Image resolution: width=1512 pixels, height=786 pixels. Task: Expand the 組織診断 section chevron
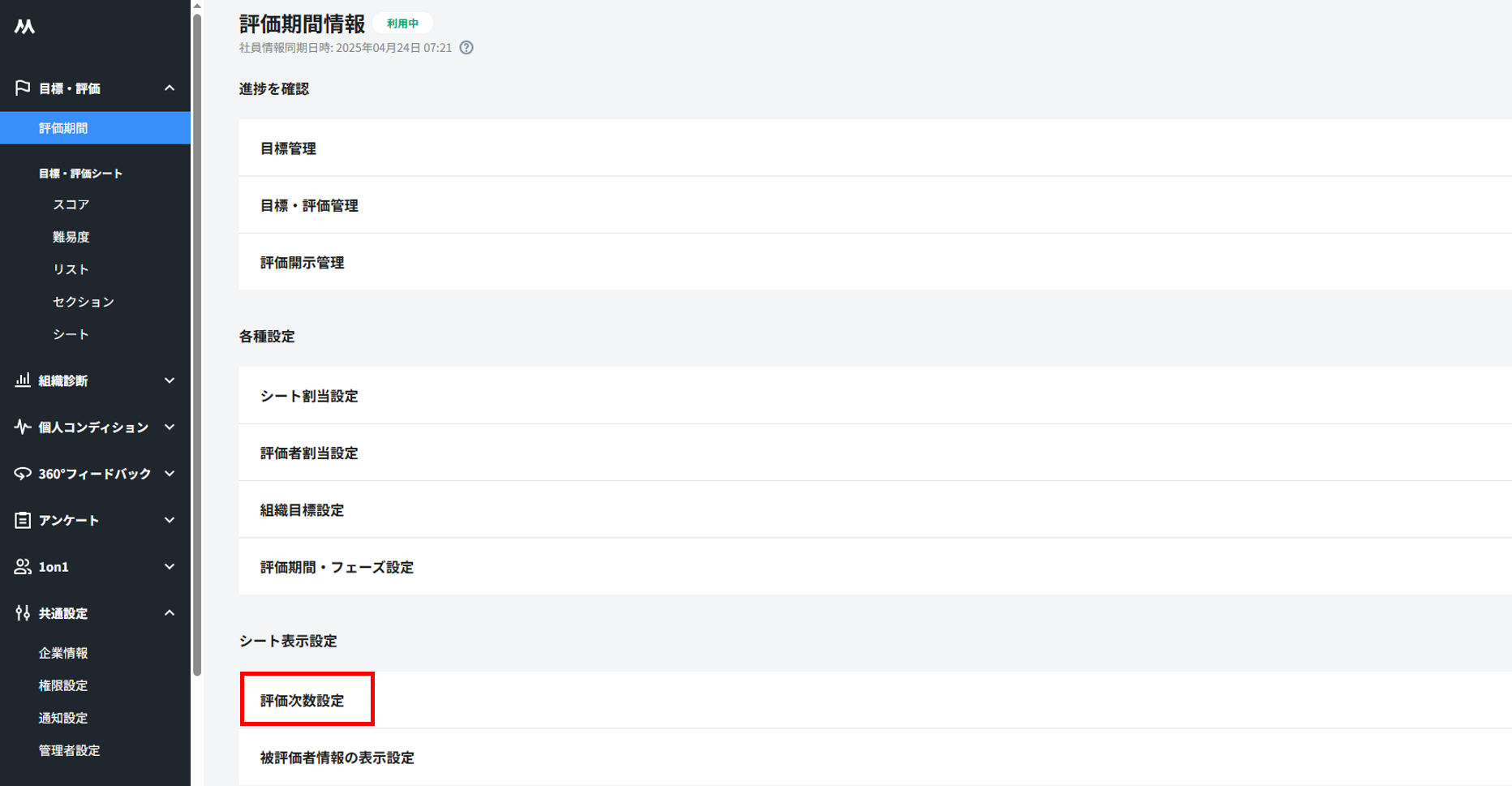170,380
